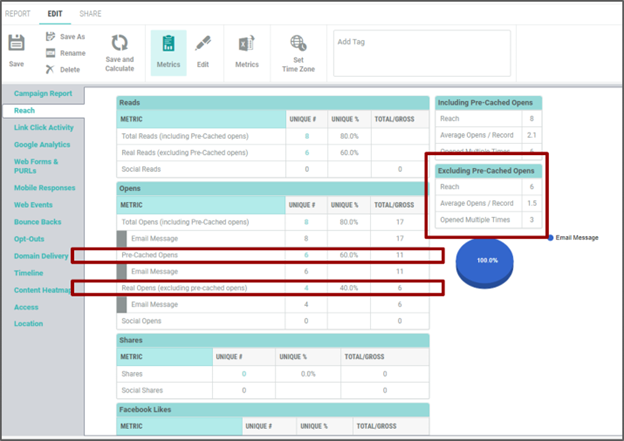Screen dimensions: 624x441
Task: Click the Save disk icon
Action: pos(16,43)
